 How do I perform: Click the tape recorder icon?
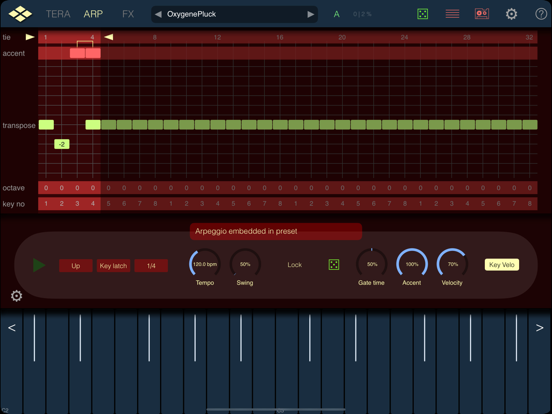pos(482,14)
